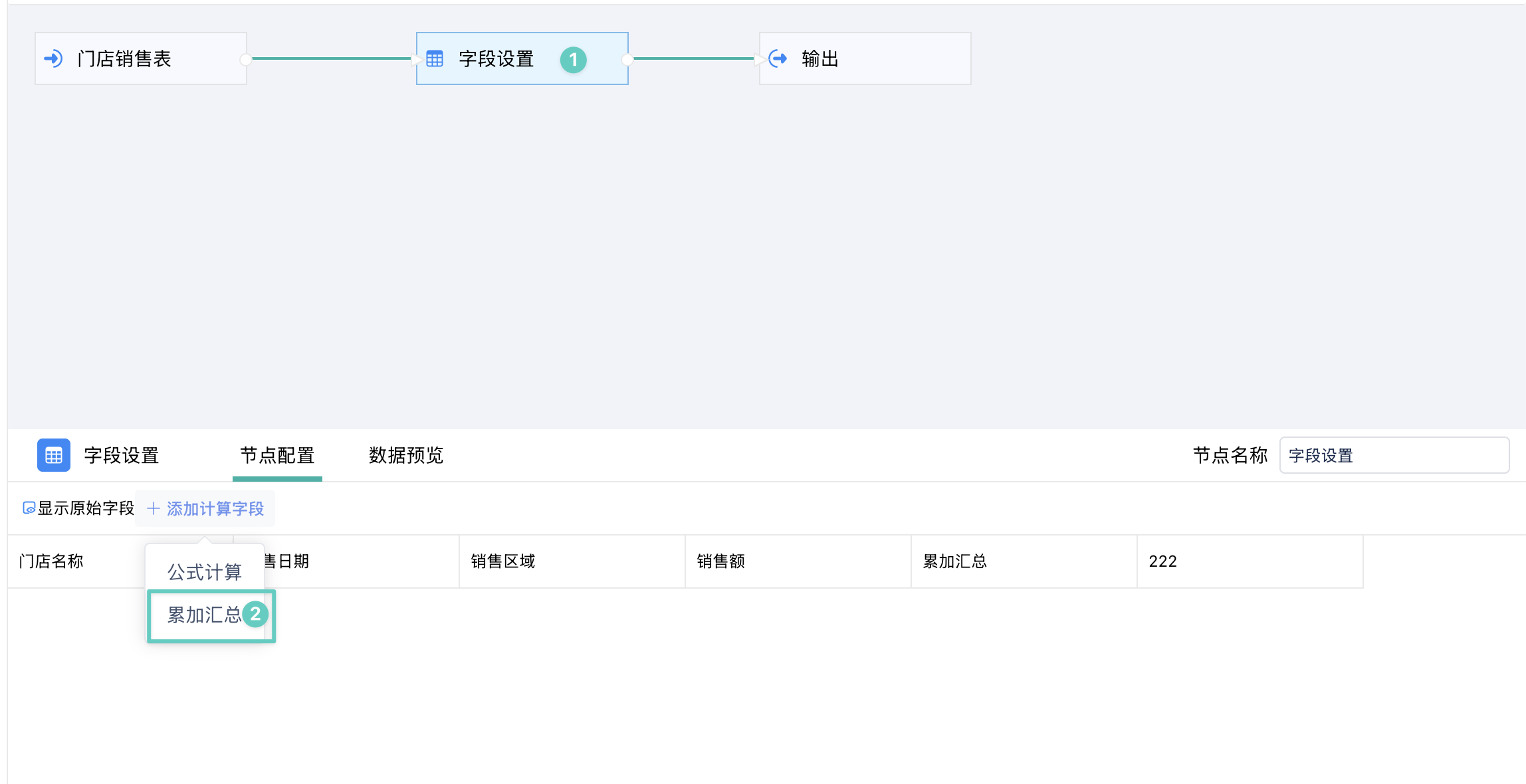The width and height of the screenshot is (1526, 784).
Task: Toggle 显示原始字段 visibility
Action: point(85,508)
